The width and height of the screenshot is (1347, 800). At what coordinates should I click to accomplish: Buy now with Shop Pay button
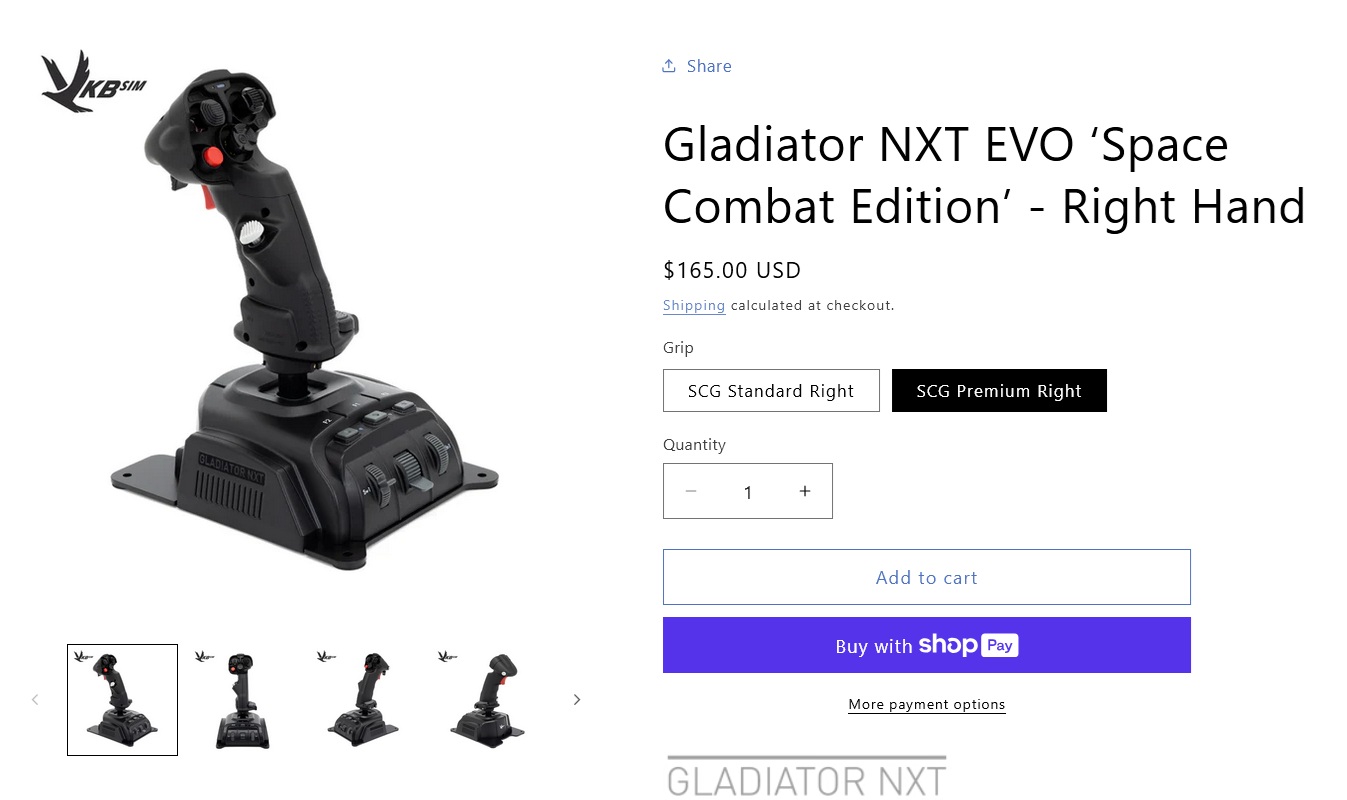tap(927, 645)
